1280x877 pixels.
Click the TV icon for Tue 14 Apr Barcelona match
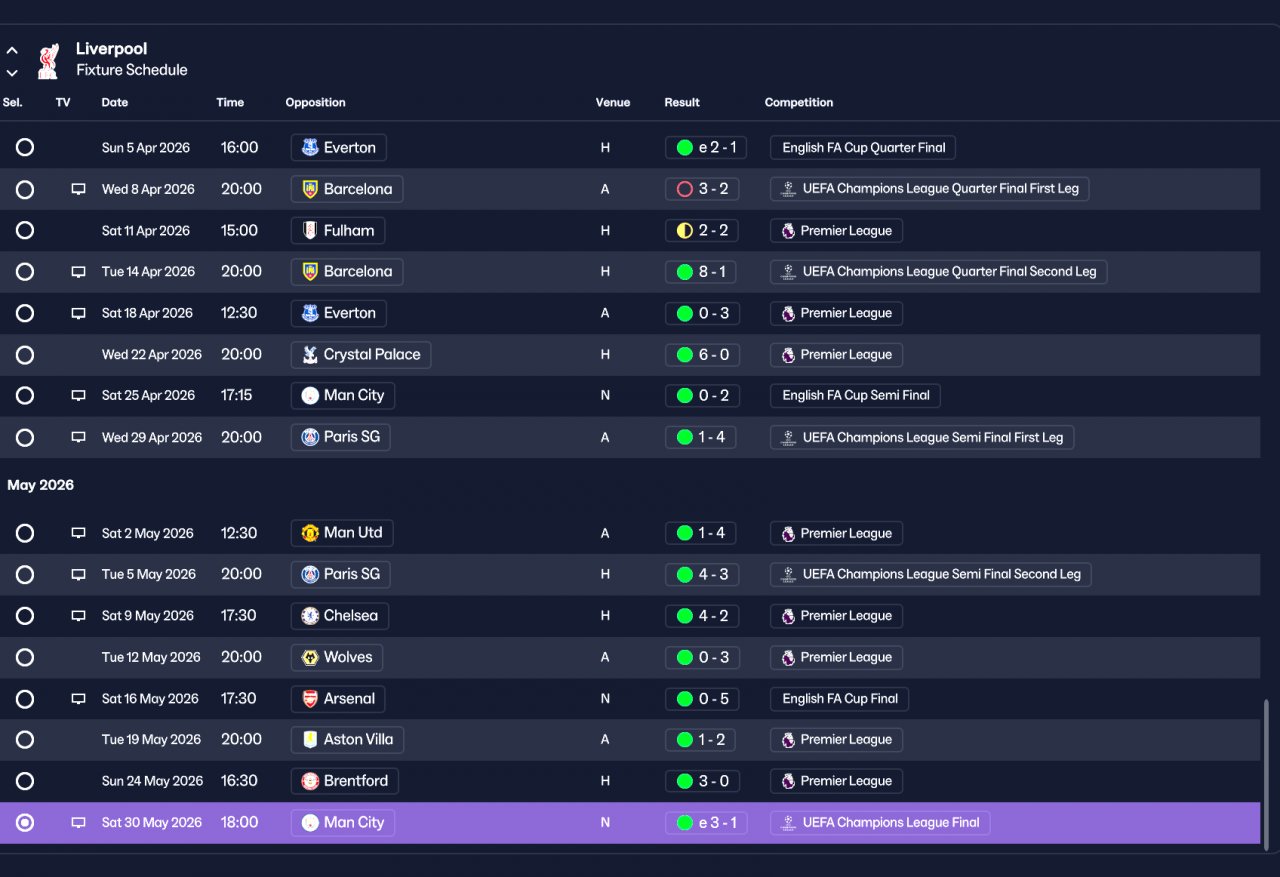point(78,272)
